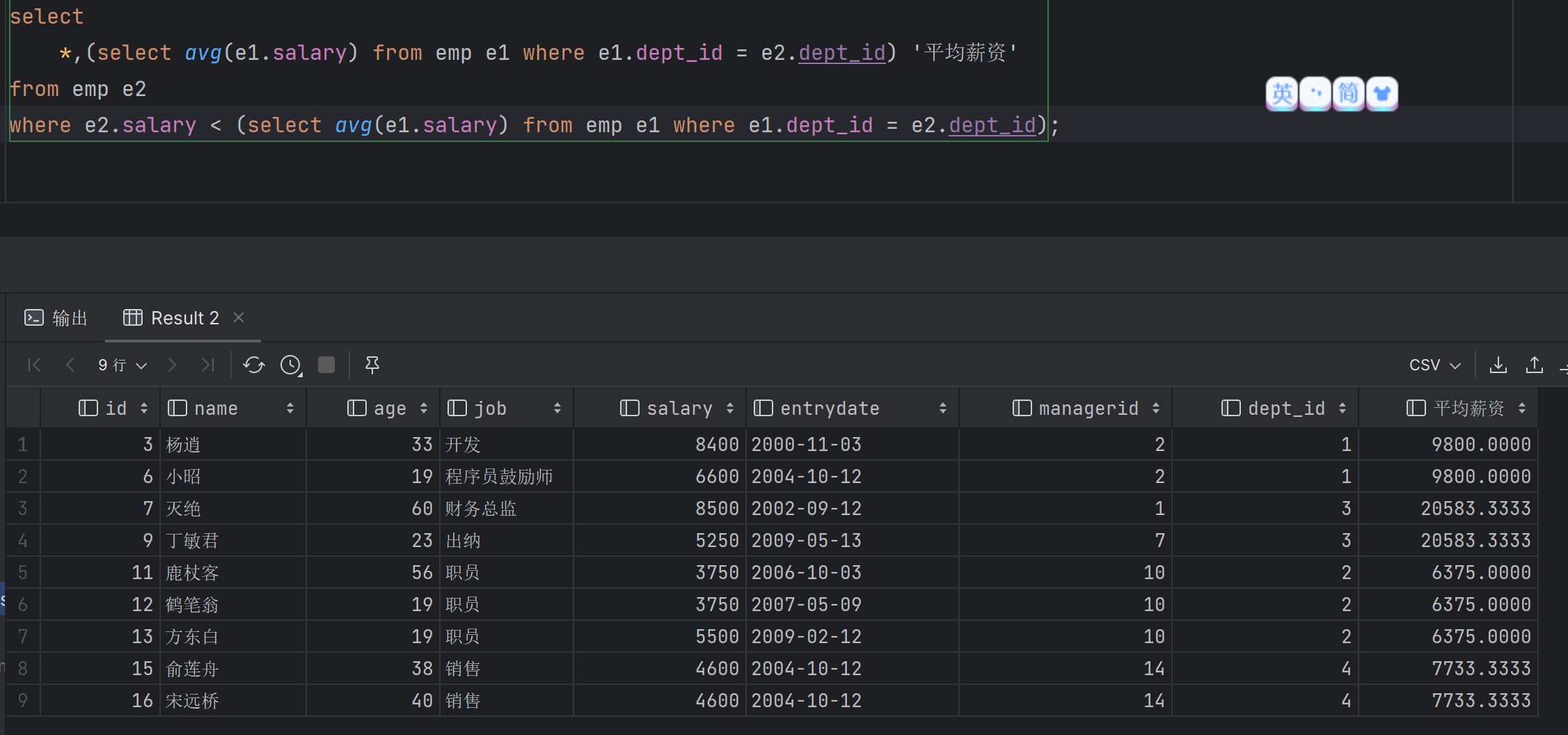Click the salary column header icon
The image size is (1568, 735).
(x=630, y=408)
